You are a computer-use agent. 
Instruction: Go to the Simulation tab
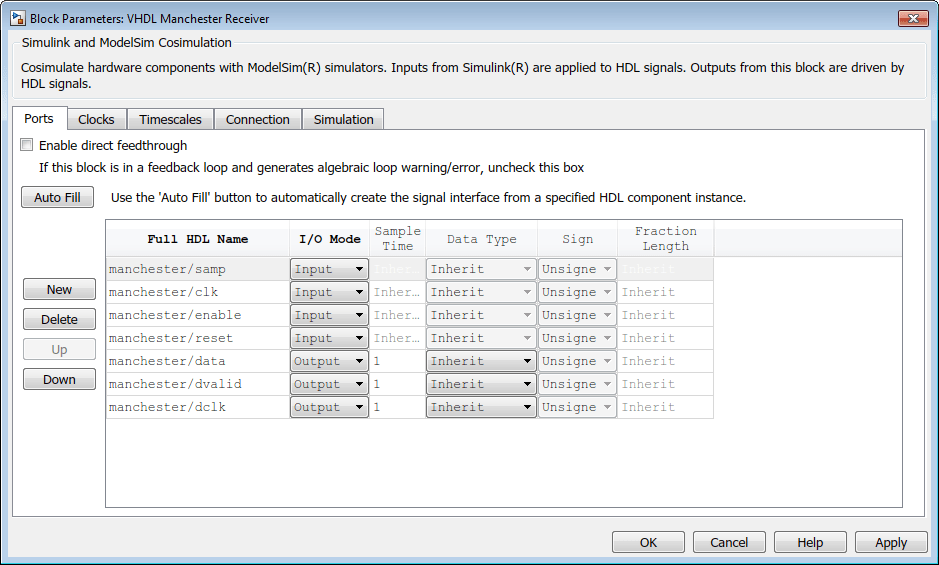coord(344,119)
